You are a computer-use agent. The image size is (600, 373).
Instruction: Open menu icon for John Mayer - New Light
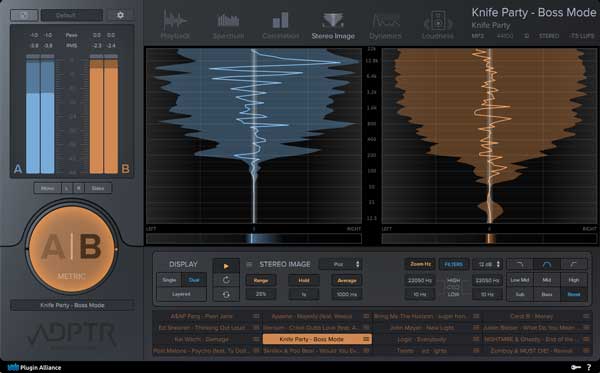(476, 328)
